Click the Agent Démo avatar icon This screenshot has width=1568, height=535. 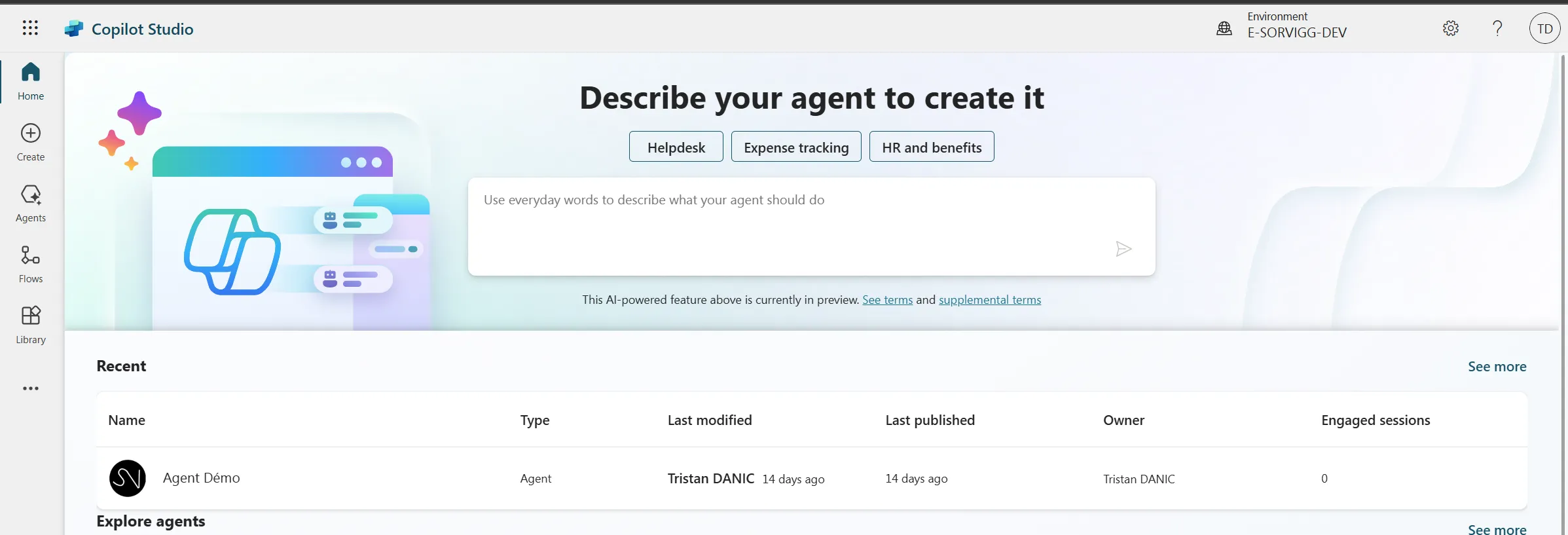pos(128,478)
